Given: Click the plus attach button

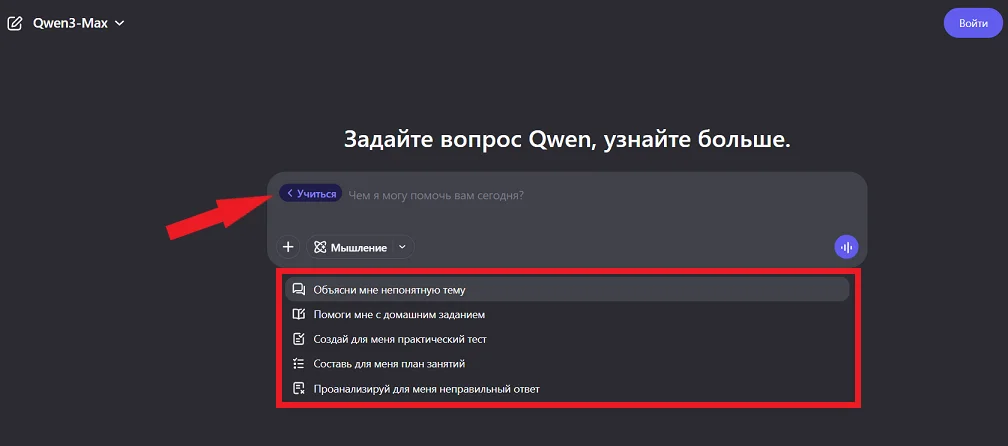Looking at the screenshot, I should [288, 247].
